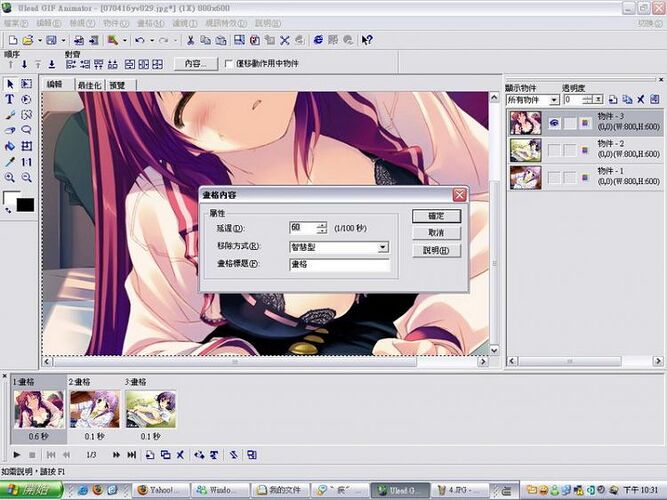Open the 所有物件 display objects dropdown
The height and width of the screenshot is (500, 667).
point(553,100)
